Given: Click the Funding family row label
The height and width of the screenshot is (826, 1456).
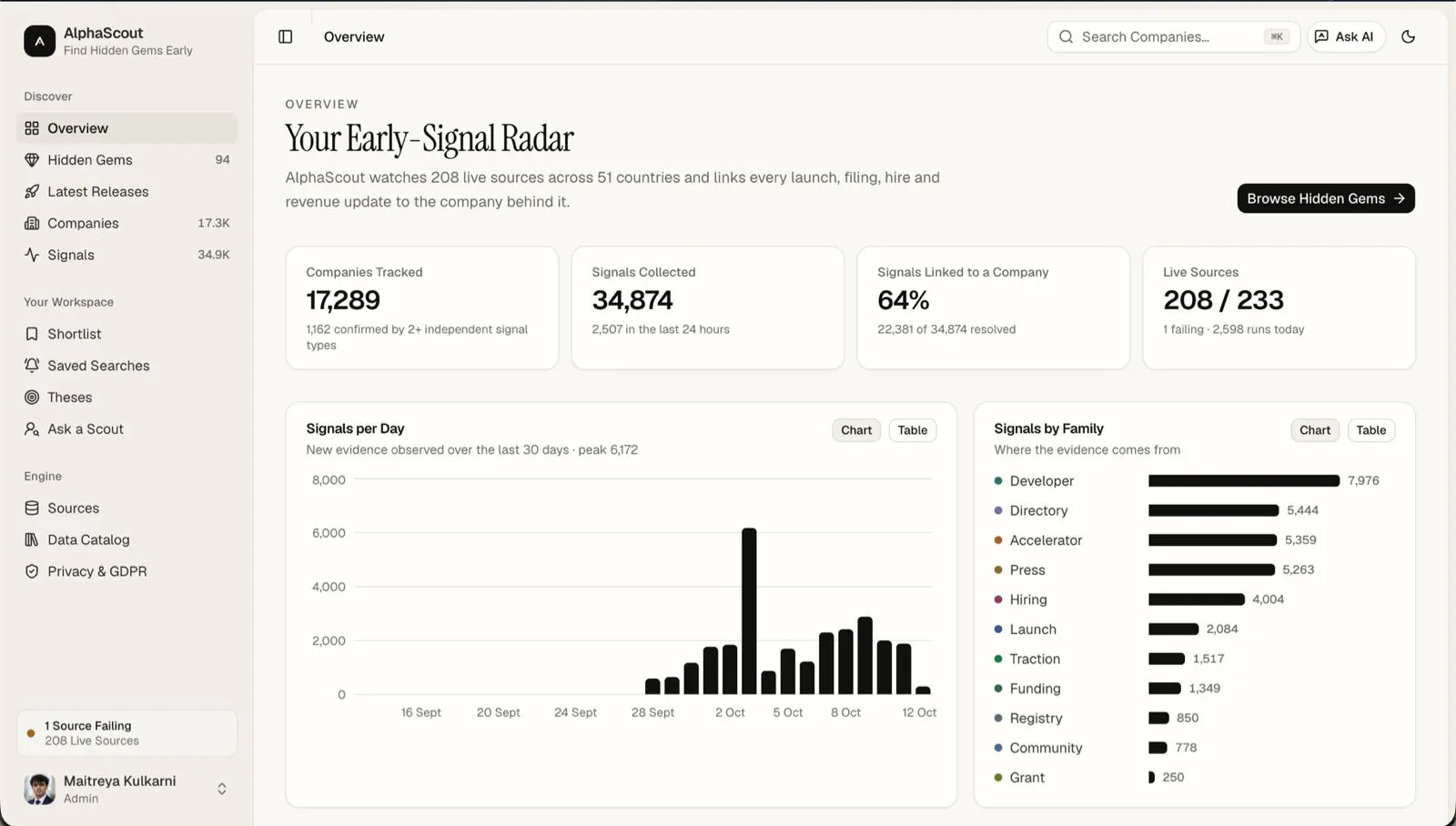Looking at the screenshot, I should pos(1035,689).
